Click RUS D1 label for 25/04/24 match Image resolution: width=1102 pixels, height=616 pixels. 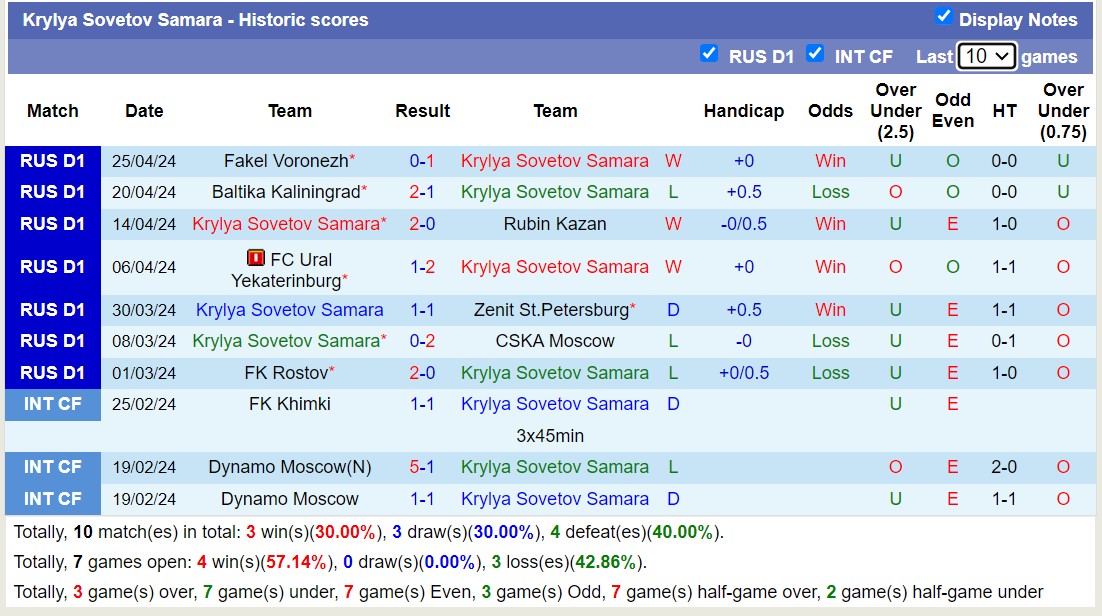click(53, 161)
